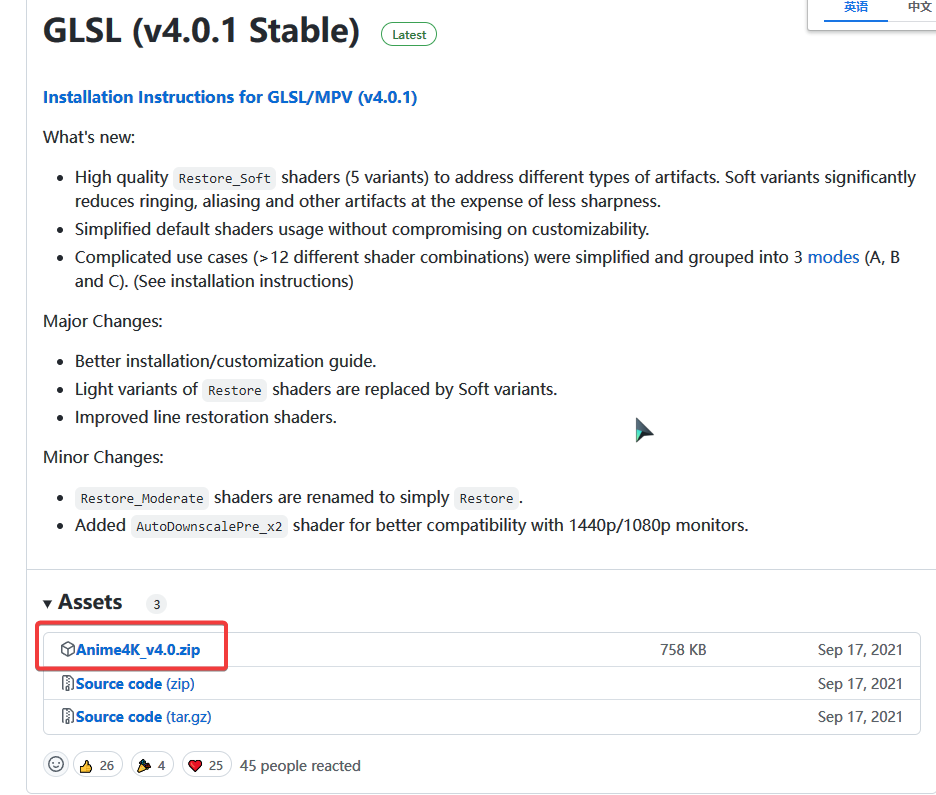This screenshot has width=936, height=795.
Task: Click the Restore_Soft code label
Action: [225, 179]
